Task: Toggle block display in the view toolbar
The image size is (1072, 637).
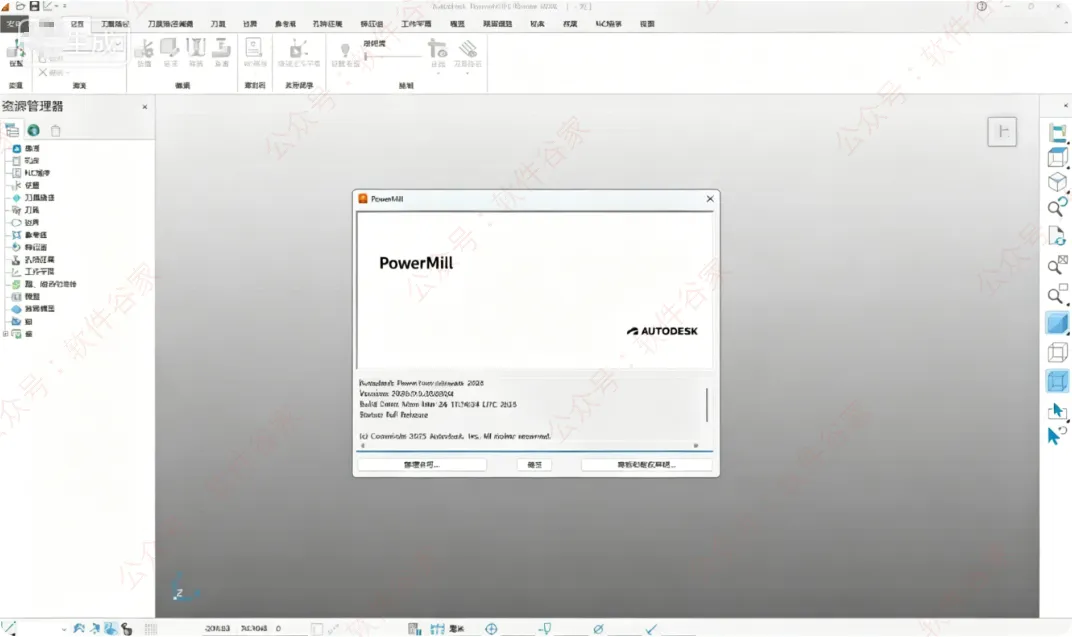Action: click(1057, 381)
